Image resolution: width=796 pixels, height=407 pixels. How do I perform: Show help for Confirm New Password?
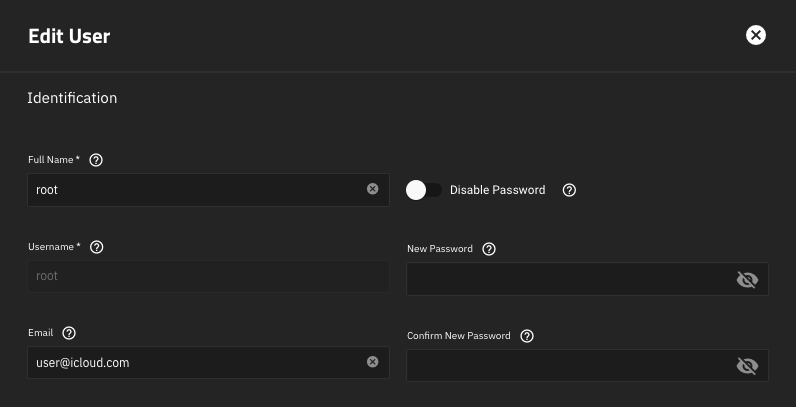tap(527, 336)
